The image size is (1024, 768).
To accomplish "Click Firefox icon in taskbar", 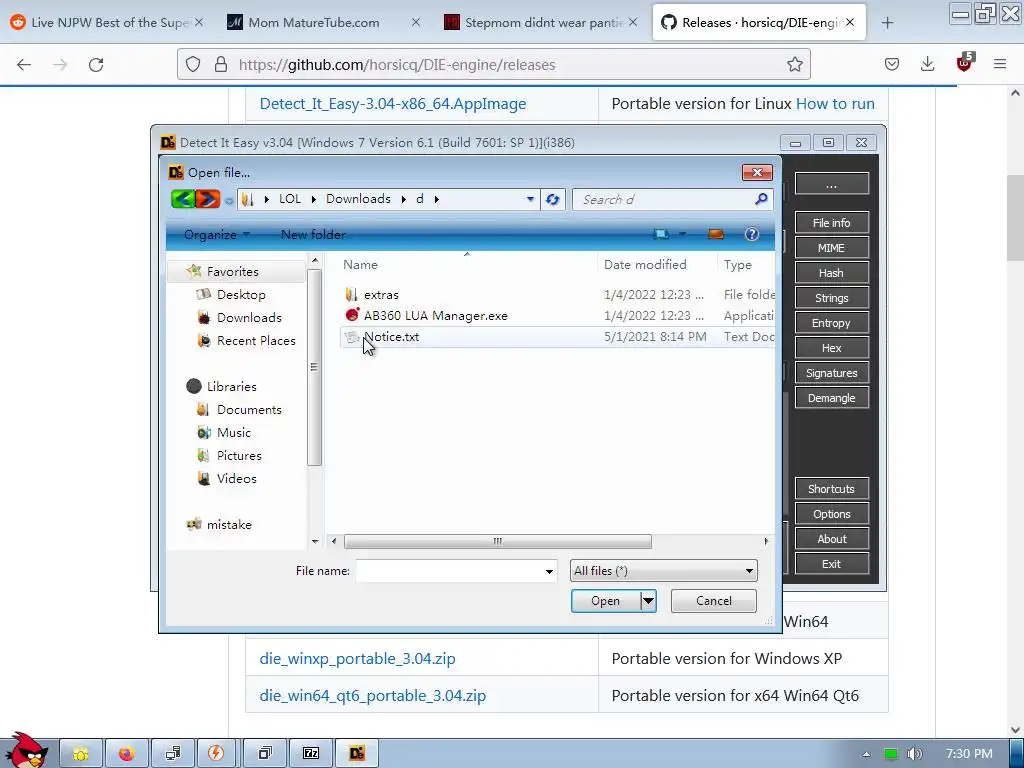I will tap(126, 753).
